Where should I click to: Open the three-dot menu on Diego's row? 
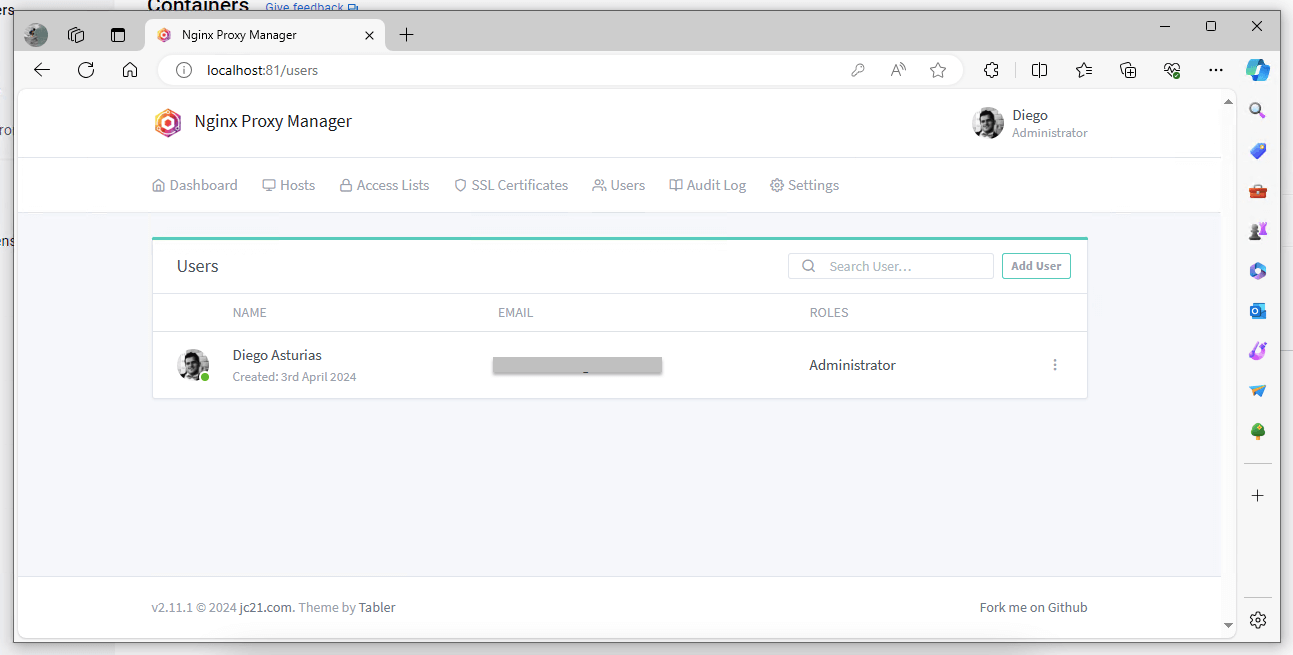pyautogui.click(x=1055, y=364)
